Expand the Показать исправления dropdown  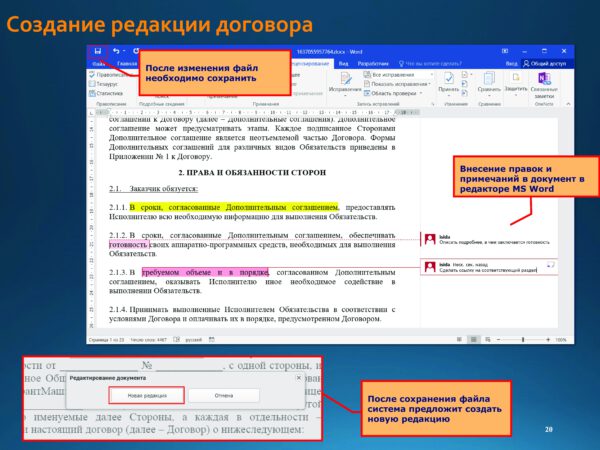click(x=395, y=84)
